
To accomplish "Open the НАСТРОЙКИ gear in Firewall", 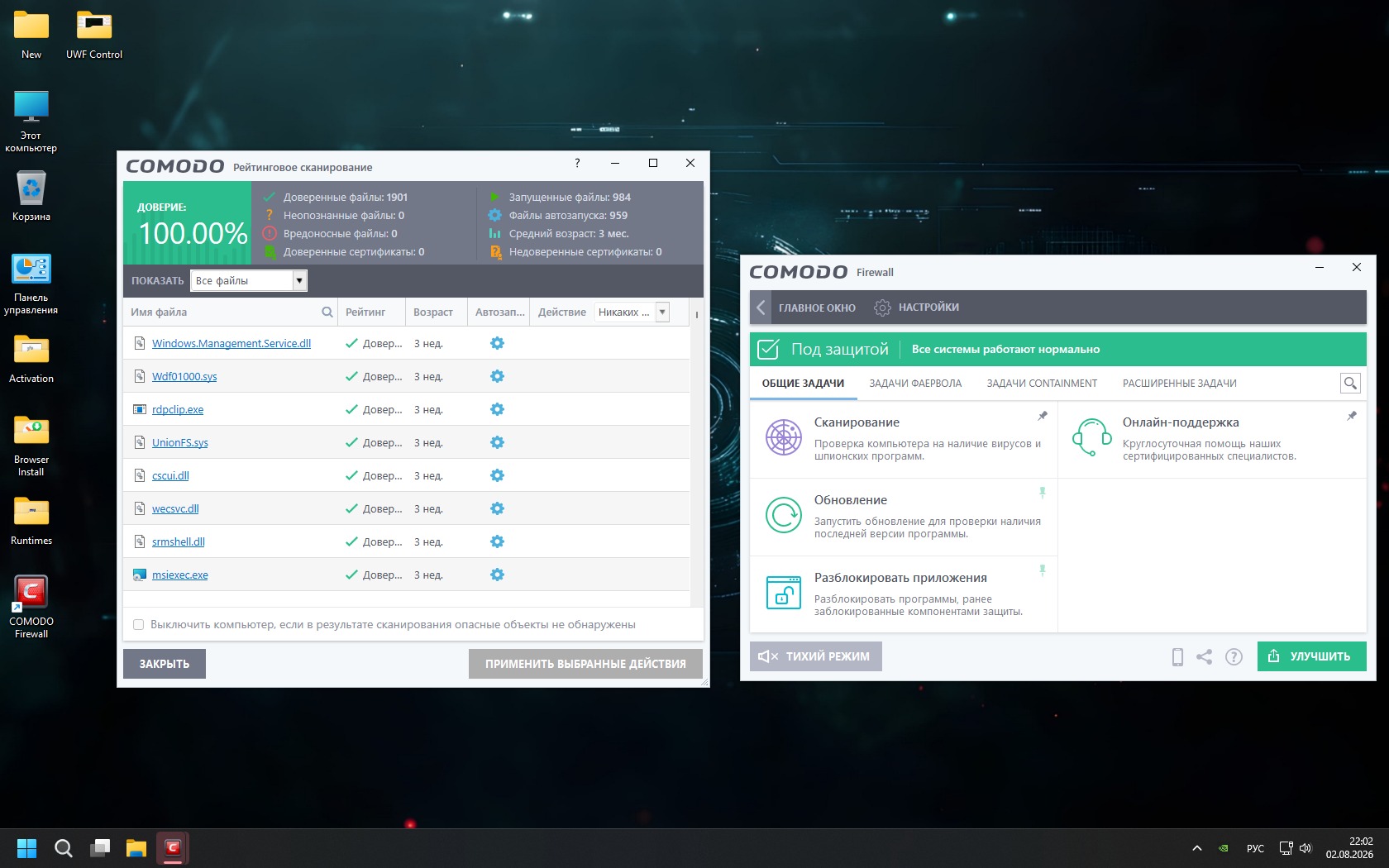I will (x=883, y=308).
